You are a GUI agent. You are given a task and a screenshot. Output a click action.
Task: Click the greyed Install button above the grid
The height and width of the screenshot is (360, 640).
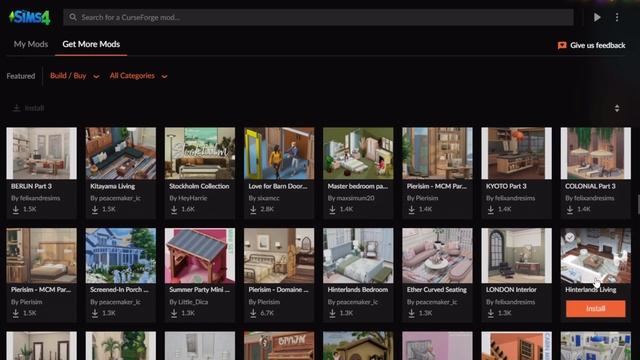click(28, 108)
